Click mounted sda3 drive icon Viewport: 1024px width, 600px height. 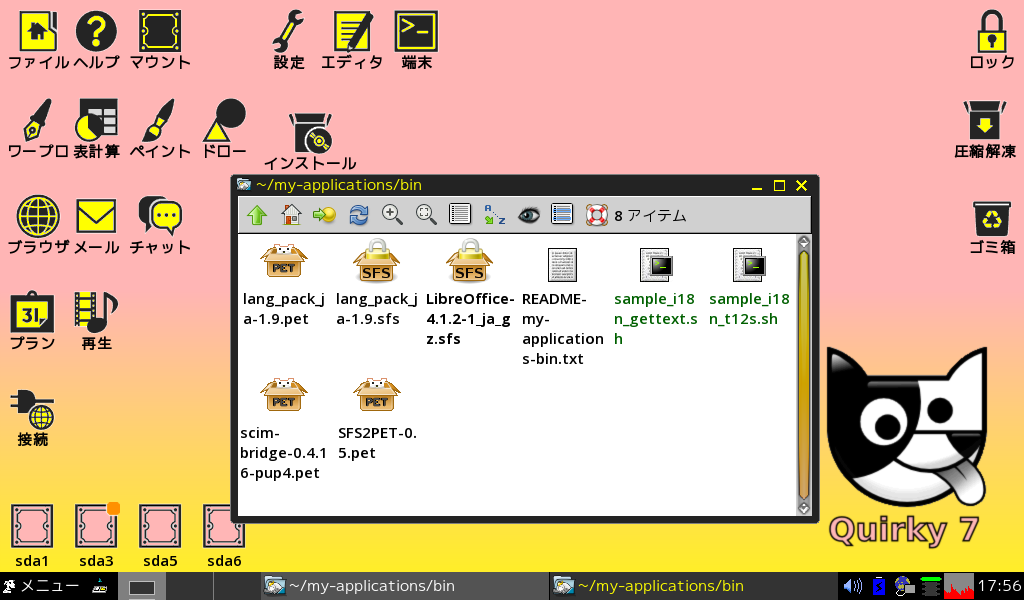[96, 535]
